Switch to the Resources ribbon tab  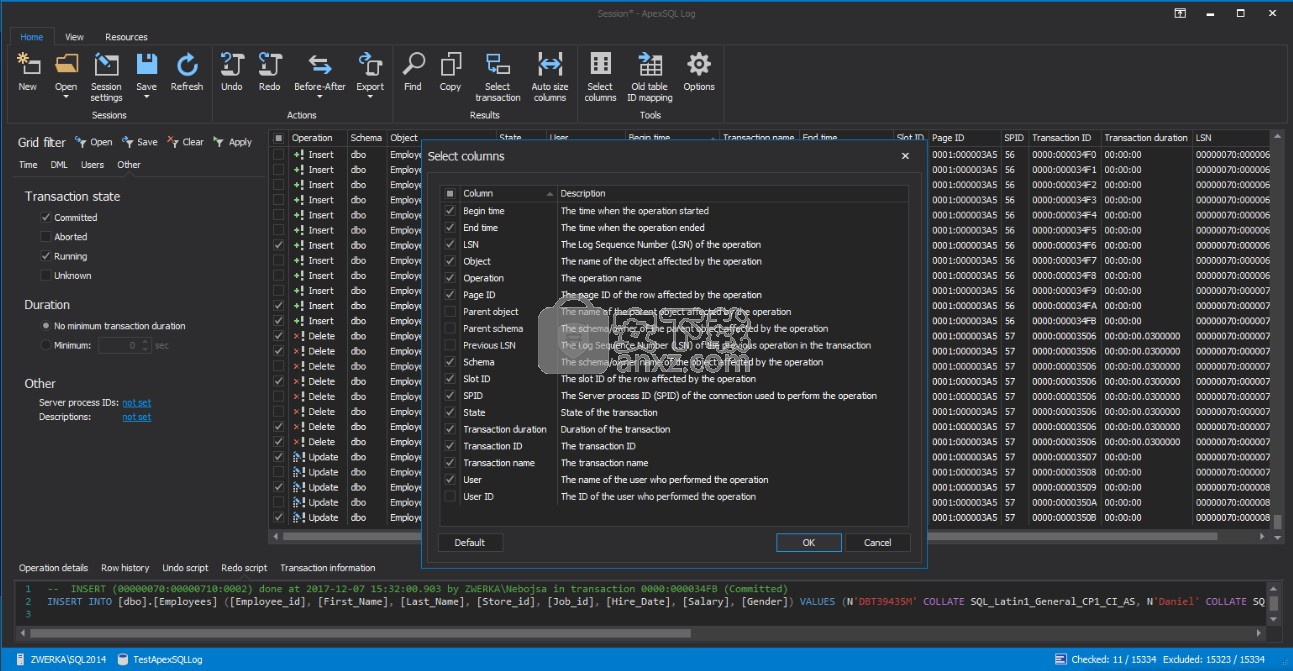point(126,37)
